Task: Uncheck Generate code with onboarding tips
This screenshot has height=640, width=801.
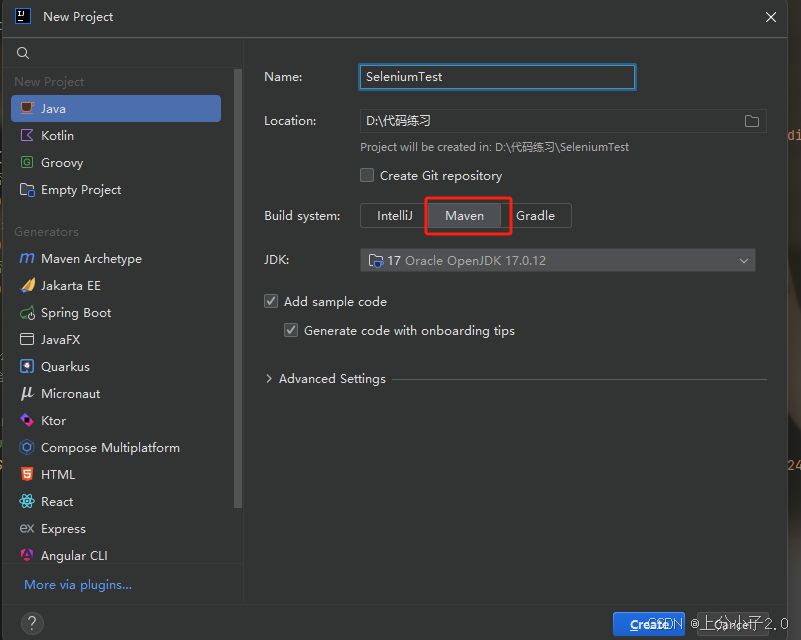Action: point(291,330)
